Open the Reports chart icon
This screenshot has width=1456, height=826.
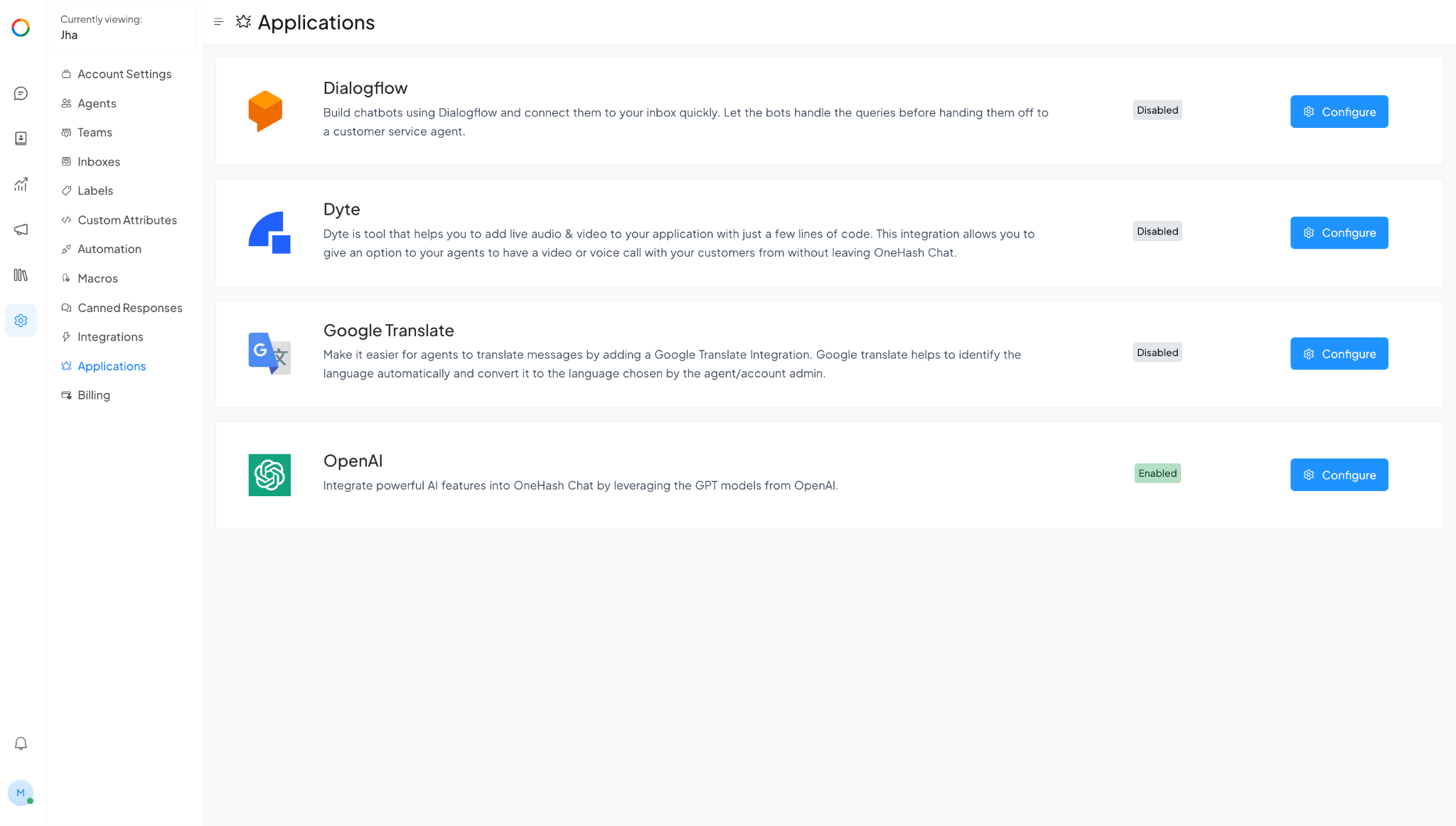[21, 184]
